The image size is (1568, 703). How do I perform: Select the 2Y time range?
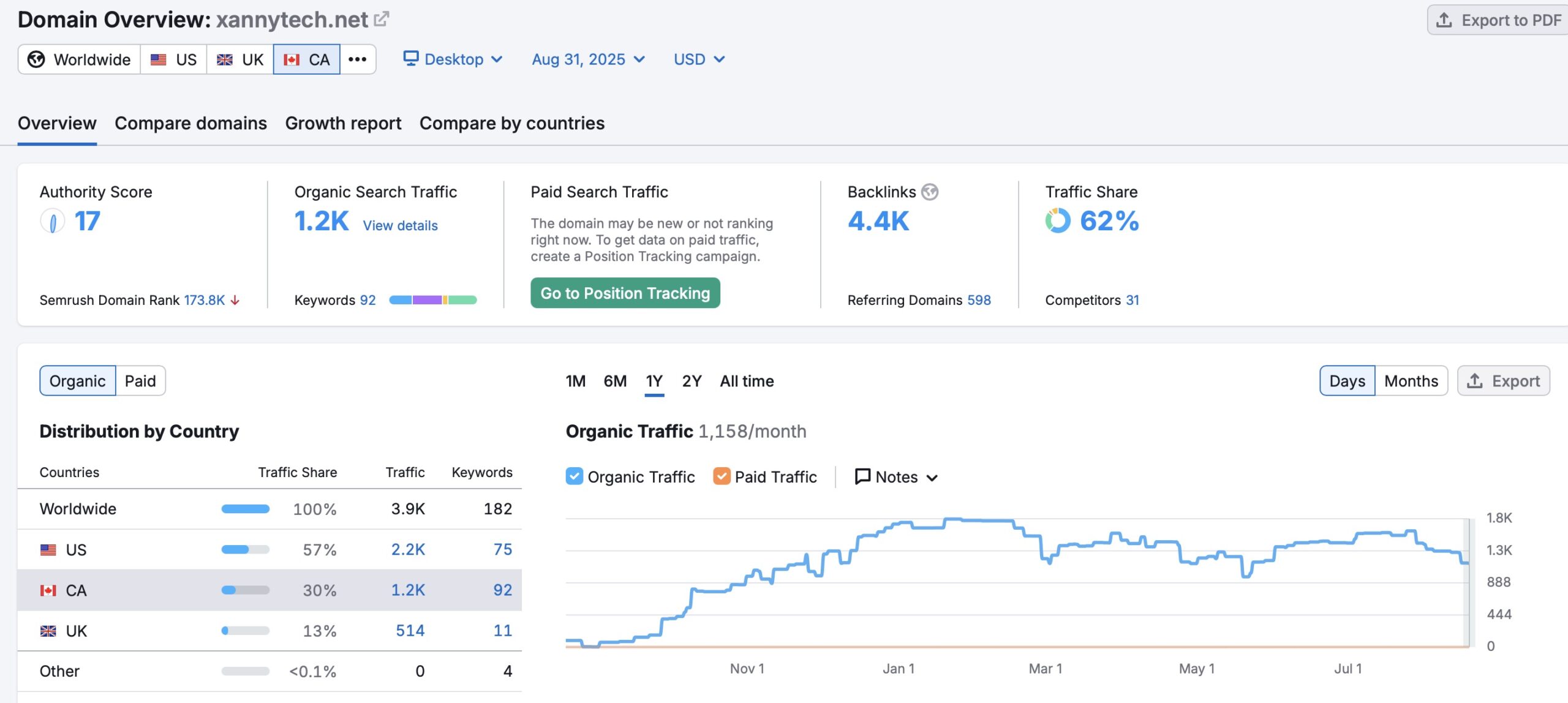[692, 381]
